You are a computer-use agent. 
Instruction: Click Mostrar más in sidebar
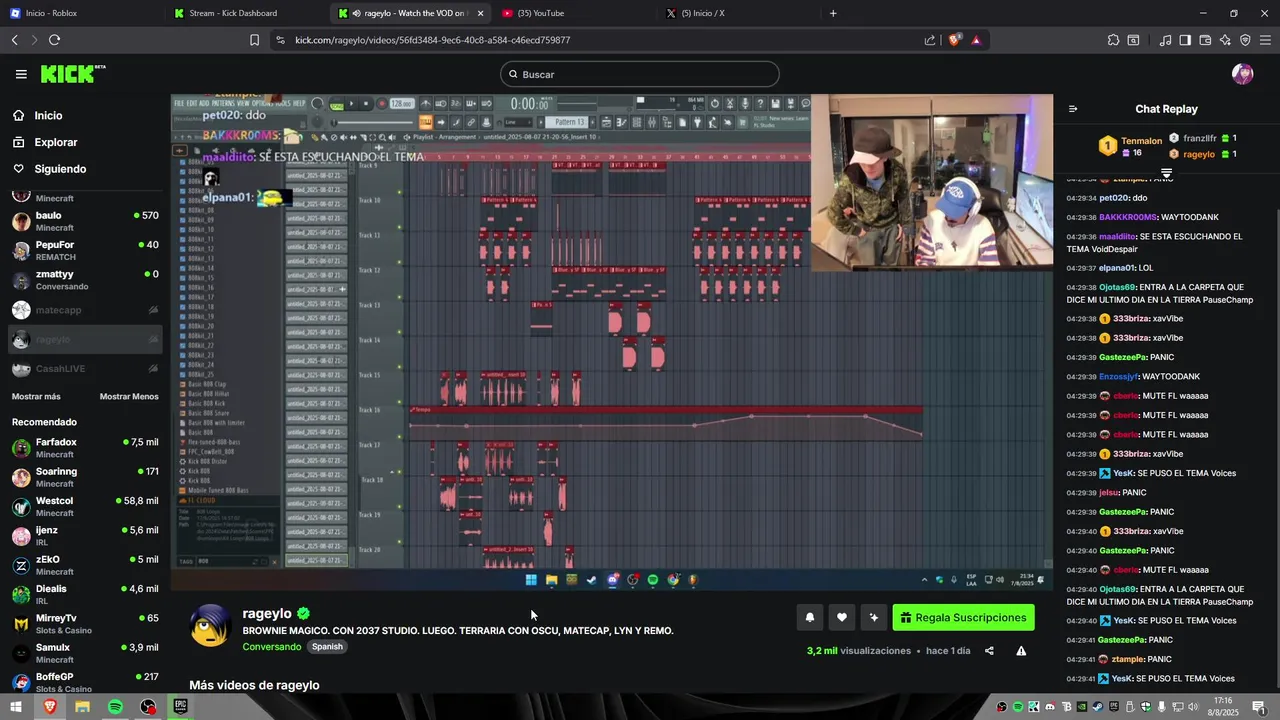(36, 397)
